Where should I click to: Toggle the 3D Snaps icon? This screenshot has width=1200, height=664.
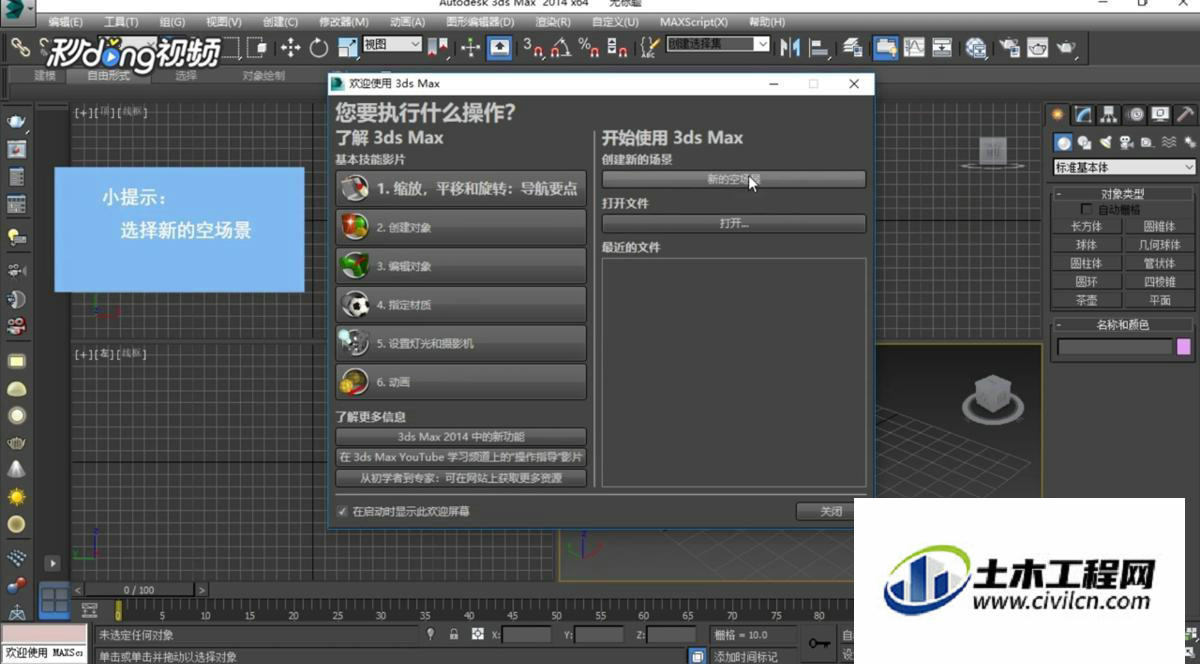click(x=536, y=47)
